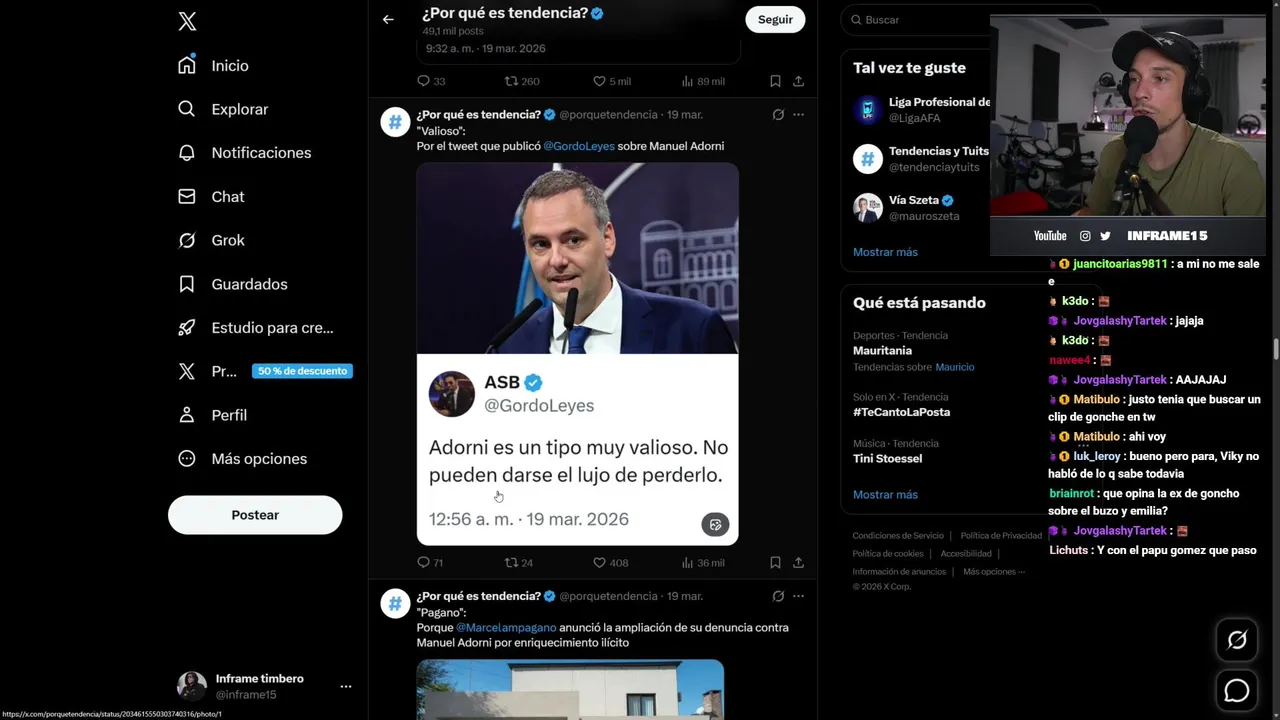Viewport: 1280px width, 720px height.
Task: Go back with the arrow icon
Action: point(388,19)
